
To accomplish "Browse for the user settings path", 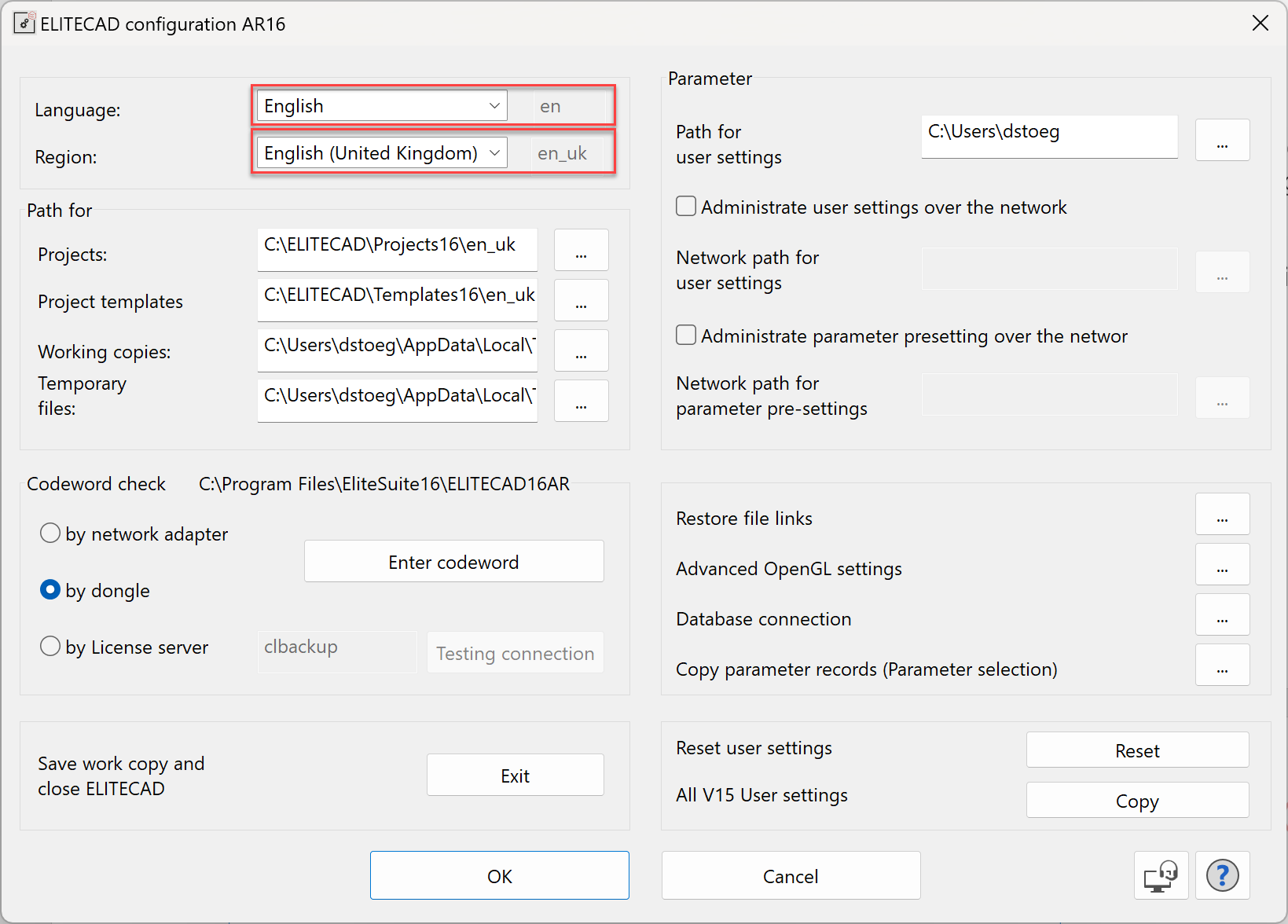I will click(x=1223, y=140).
